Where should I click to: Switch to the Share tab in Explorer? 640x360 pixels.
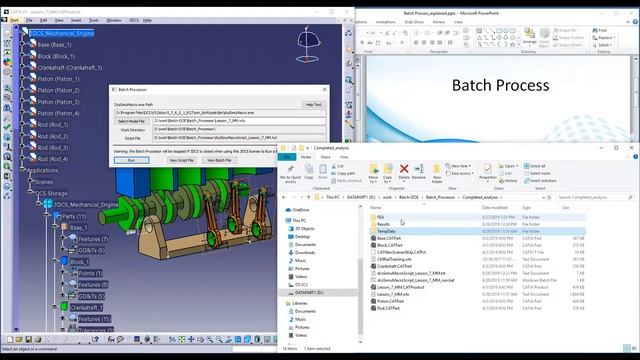325,157
